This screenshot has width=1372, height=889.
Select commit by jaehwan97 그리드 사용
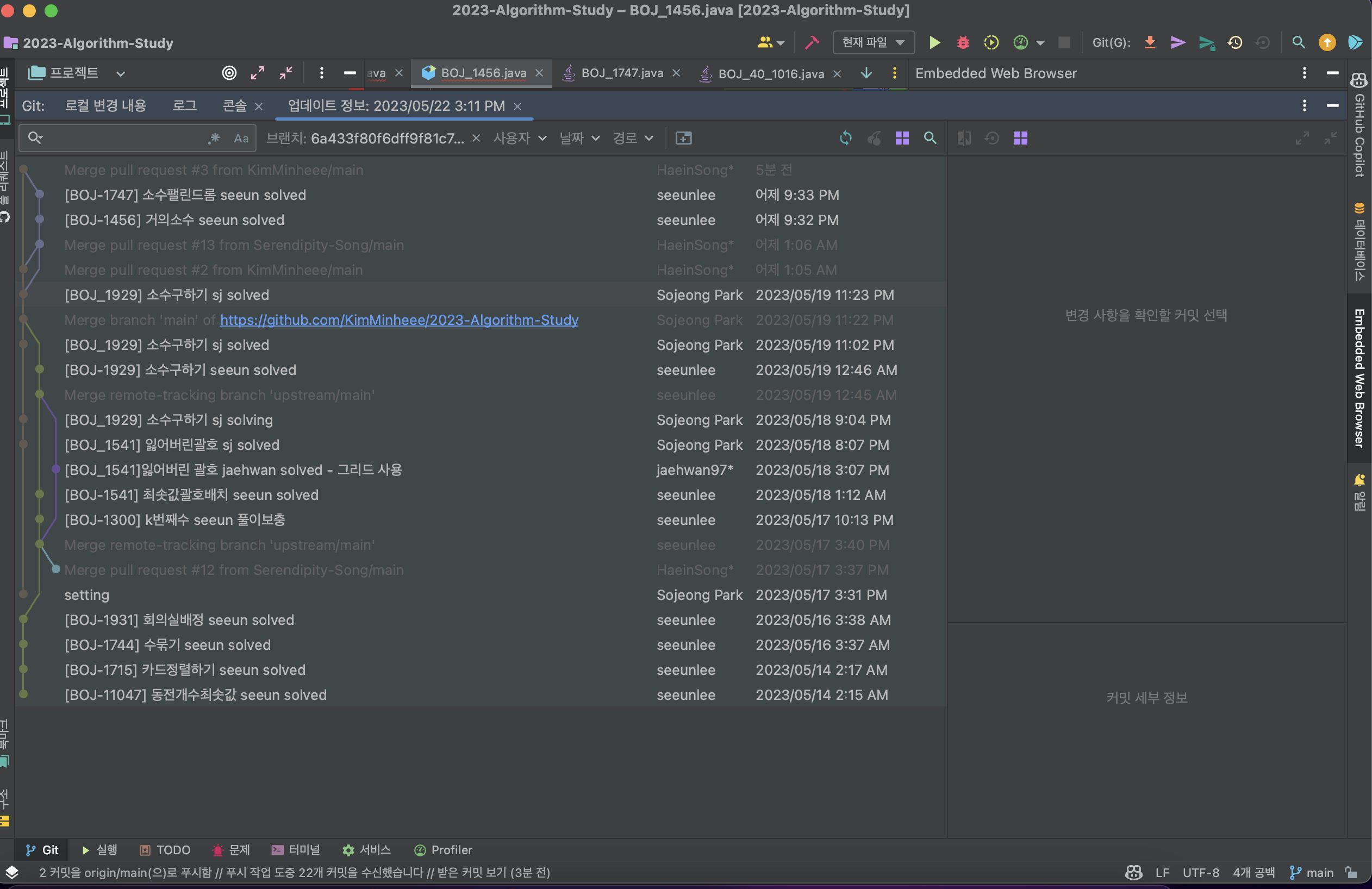(481, 469)
